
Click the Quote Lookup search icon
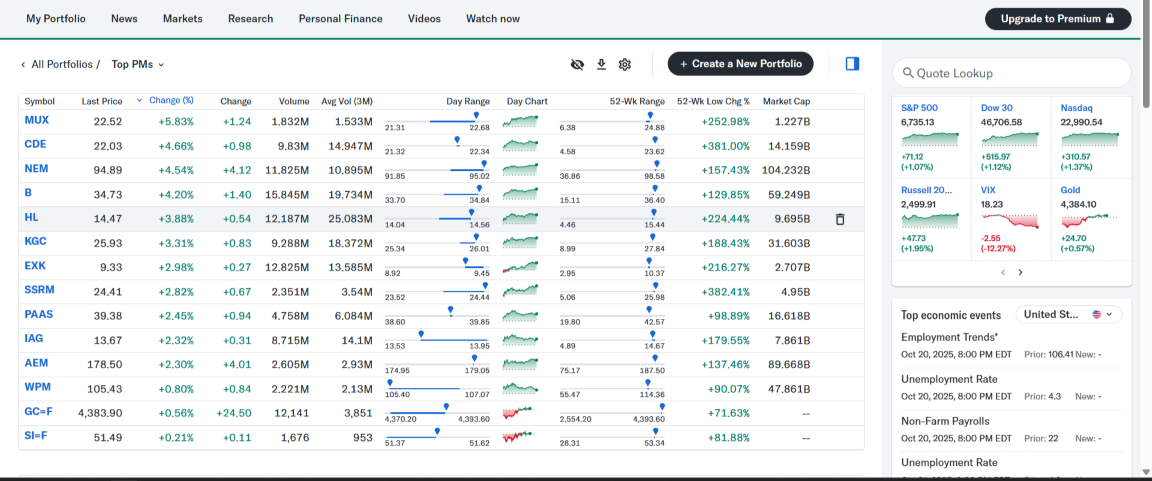coord(908,73)
